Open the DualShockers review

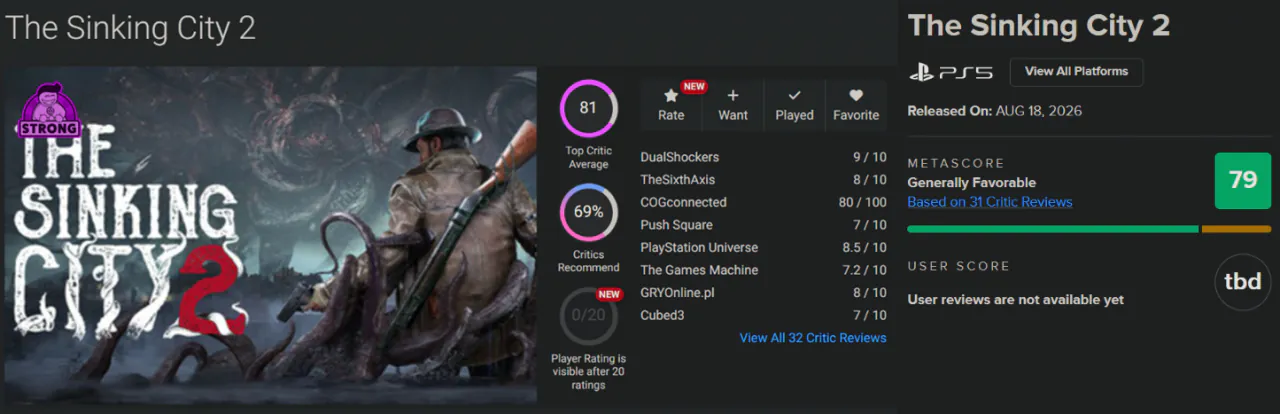pyautogui.click(x=679, y=157)
